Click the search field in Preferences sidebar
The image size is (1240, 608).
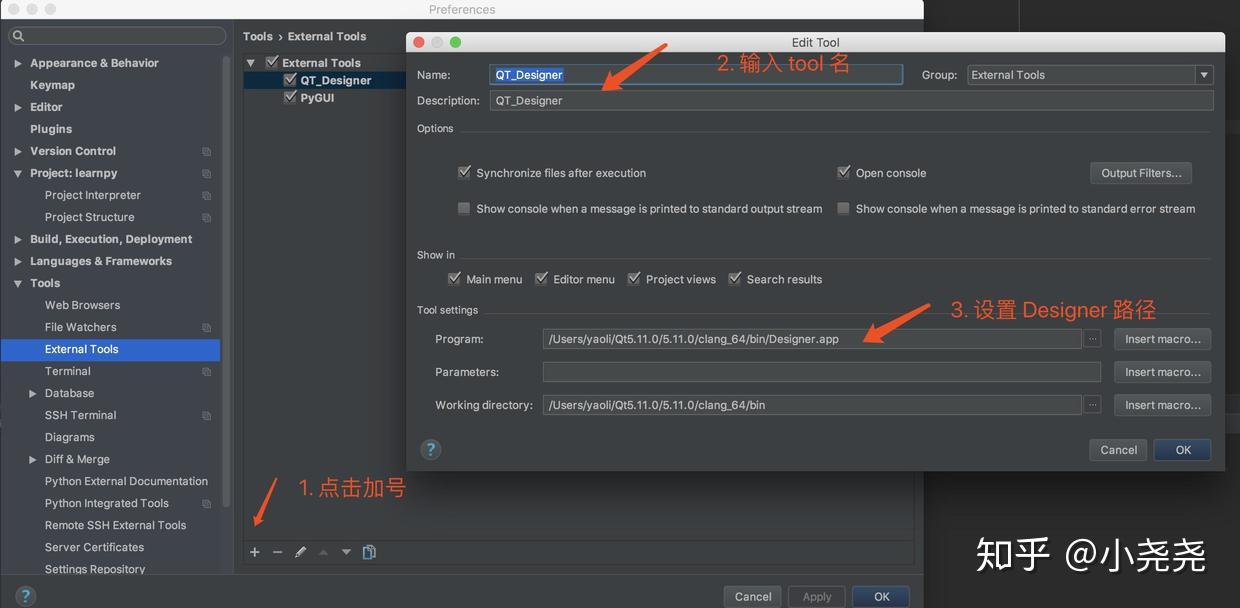pos(116,35)
